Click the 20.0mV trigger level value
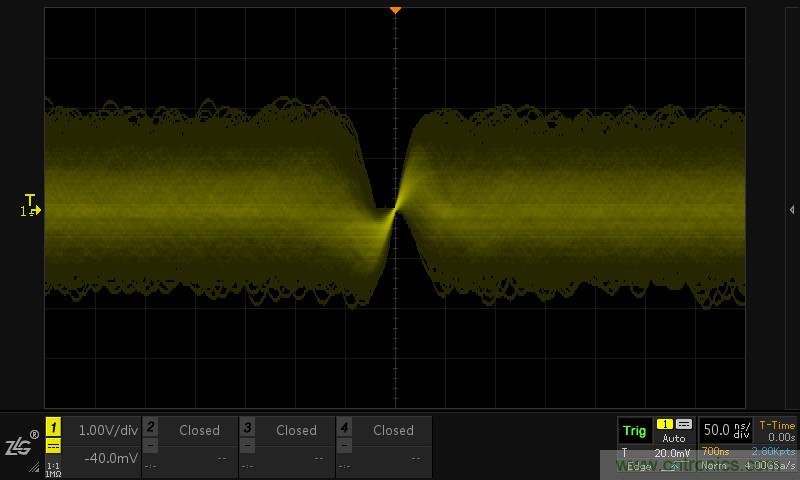The image size is (800, 480). point(672,453)
